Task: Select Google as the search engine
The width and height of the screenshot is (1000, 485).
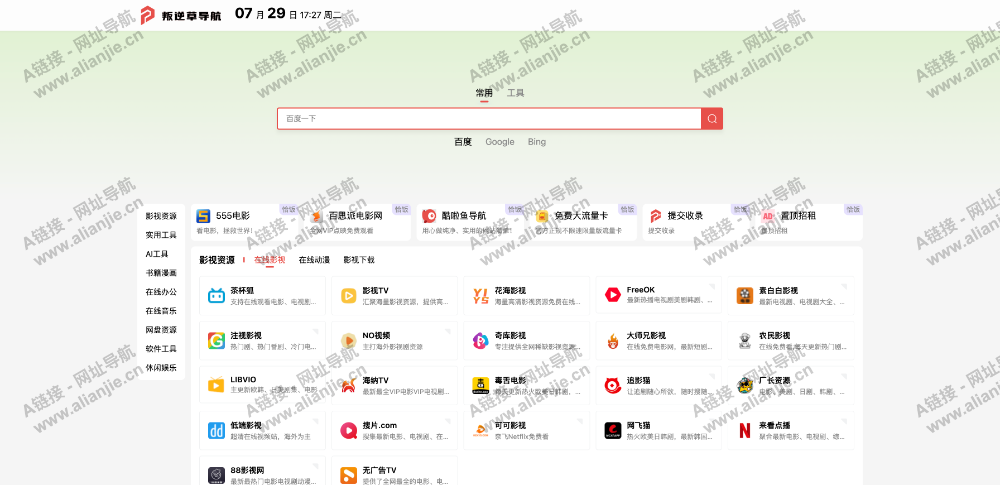Action: pos(499,142)
